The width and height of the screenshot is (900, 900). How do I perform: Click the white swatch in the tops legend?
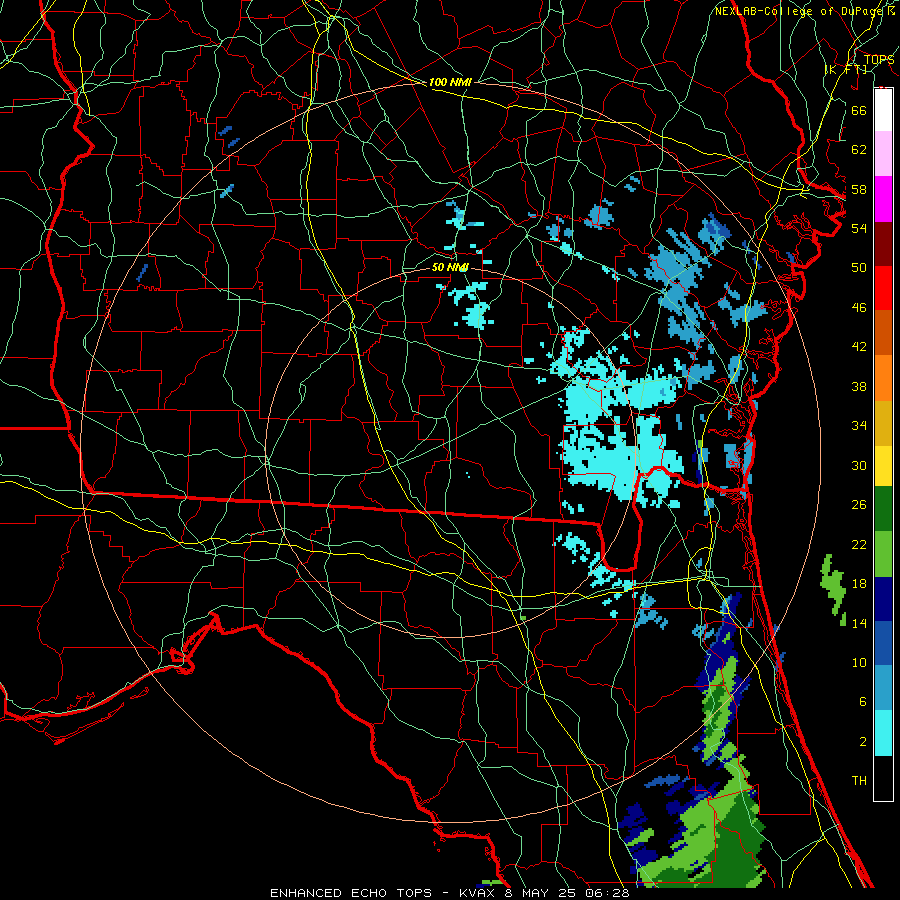pos(883,110)
